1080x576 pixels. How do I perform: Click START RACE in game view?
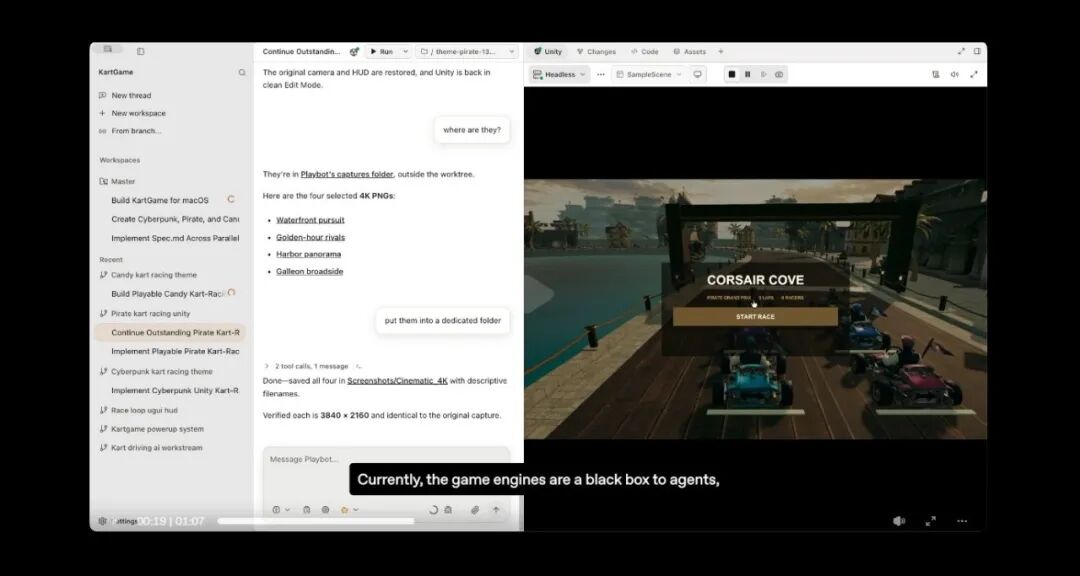coord(756,317)
